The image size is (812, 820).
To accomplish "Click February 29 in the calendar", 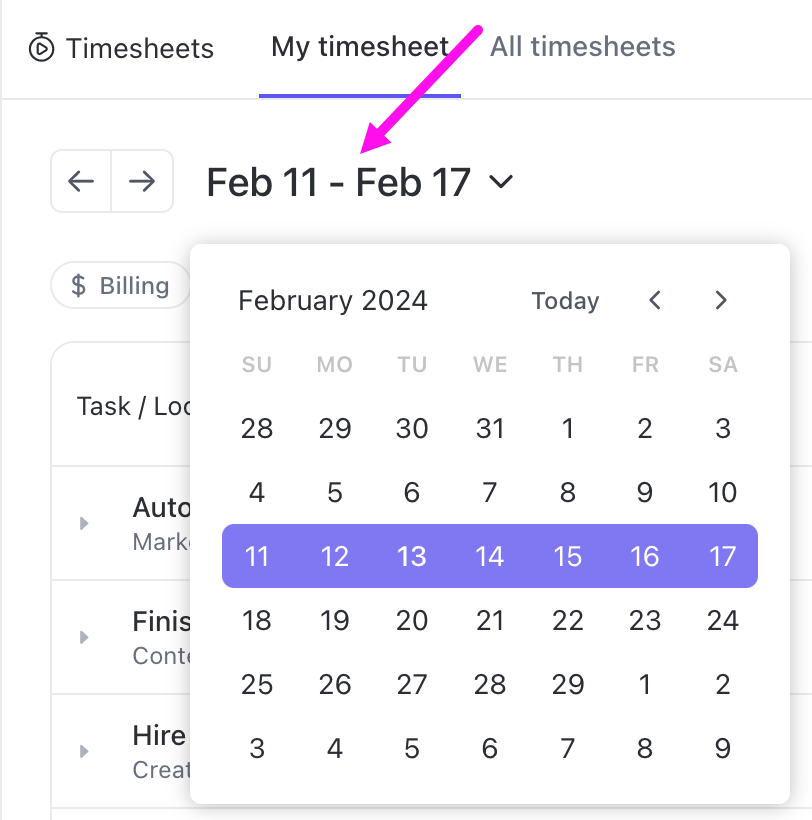I will (568, 684).
